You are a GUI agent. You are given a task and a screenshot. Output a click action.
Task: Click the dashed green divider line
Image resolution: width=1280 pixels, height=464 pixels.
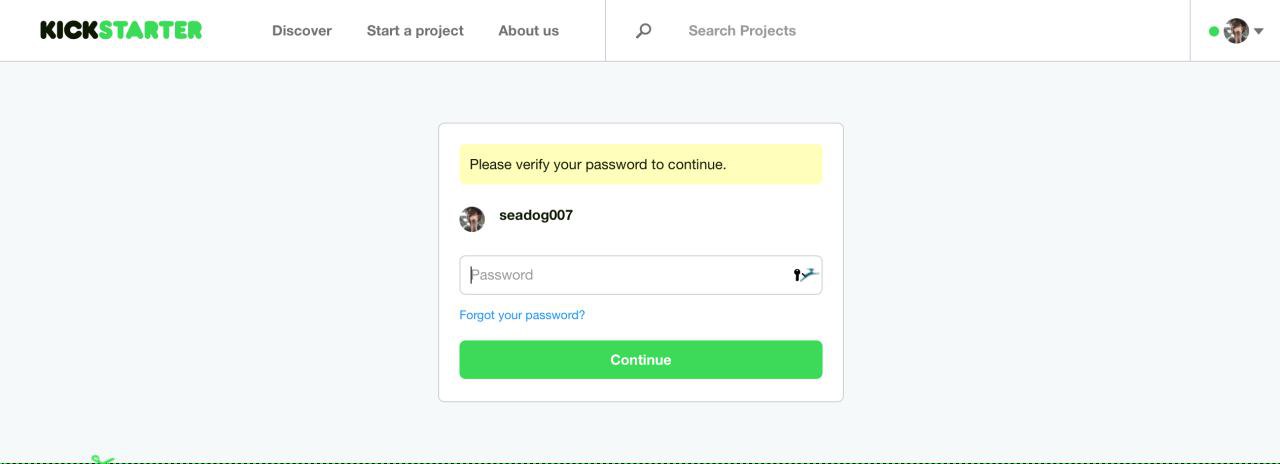pyautogui.click(x=640, y=462)
